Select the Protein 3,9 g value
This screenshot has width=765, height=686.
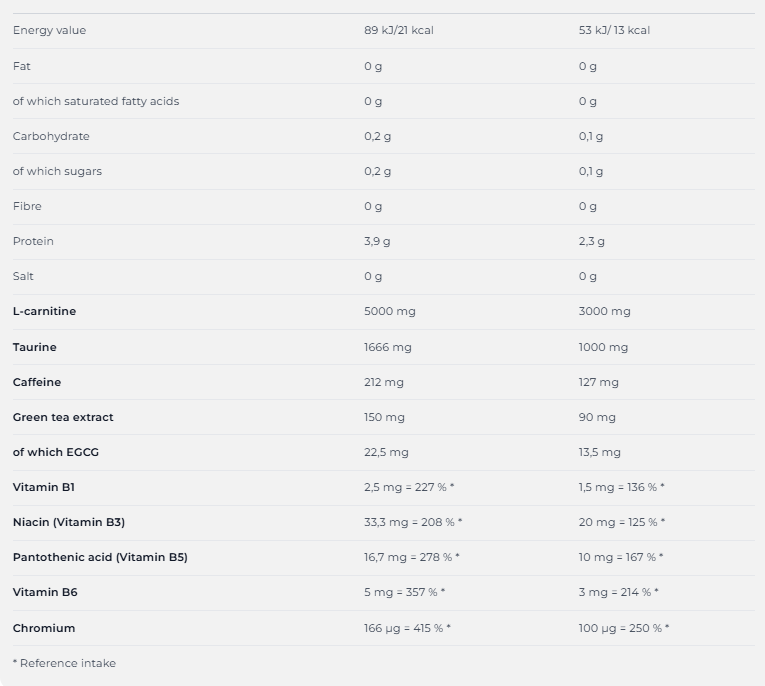coord(377,241)
